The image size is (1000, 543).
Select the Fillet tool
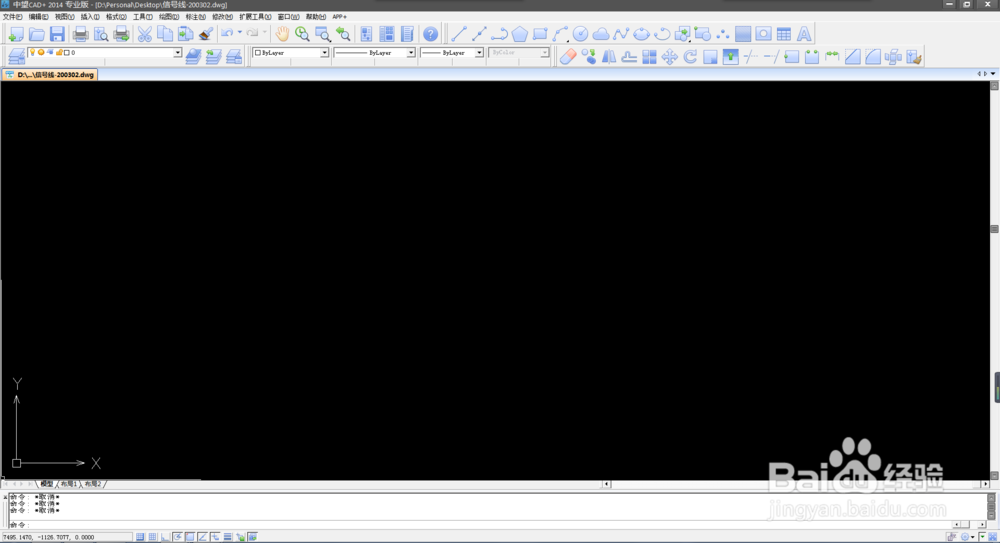click(873, 57)
